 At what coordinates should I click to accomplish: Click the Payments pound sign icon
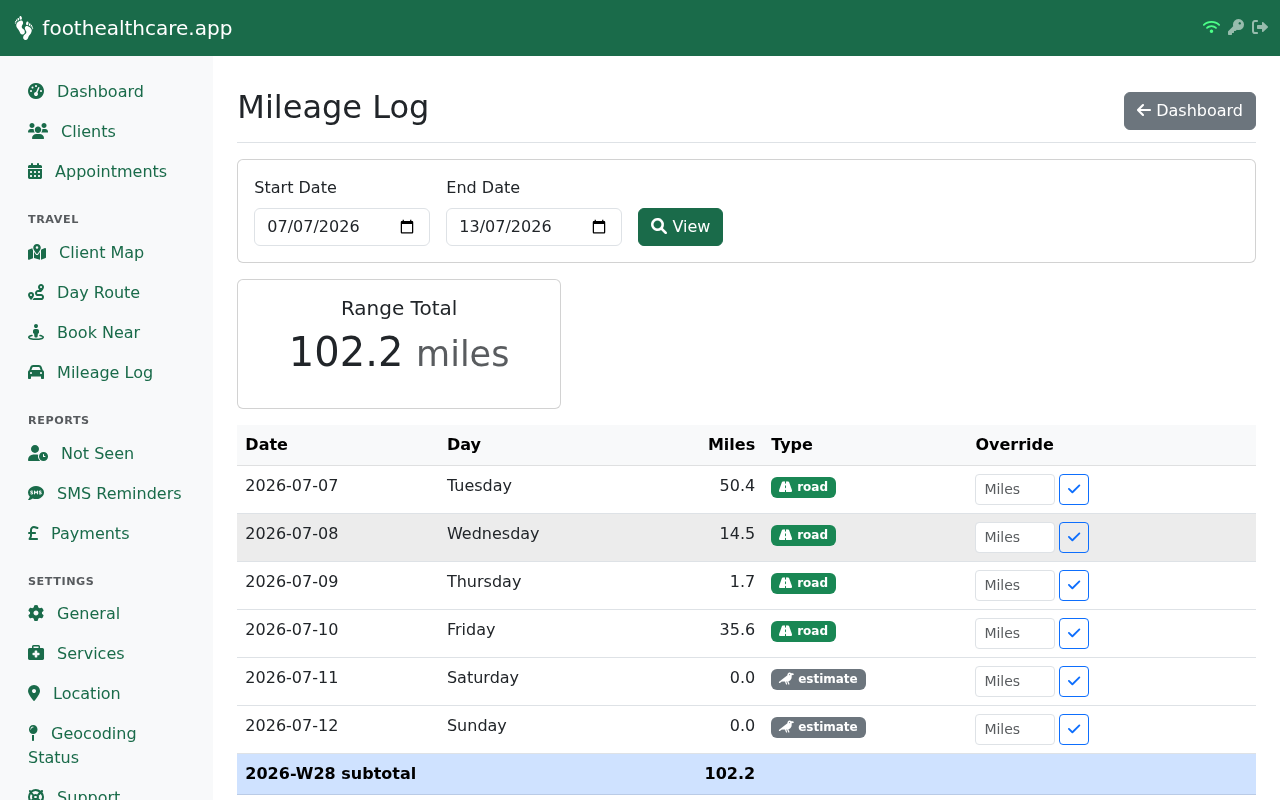tap(33, 533)
